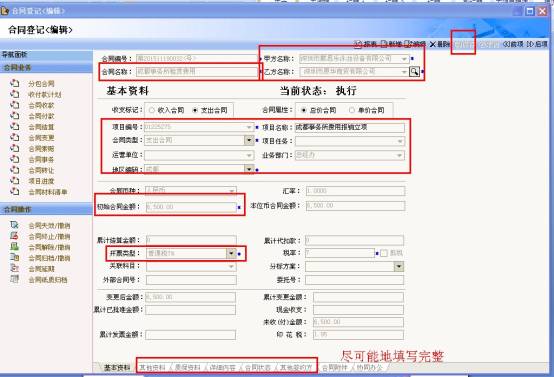
Task: Click the 合同延期 operation icon
Action: [14, 268]
